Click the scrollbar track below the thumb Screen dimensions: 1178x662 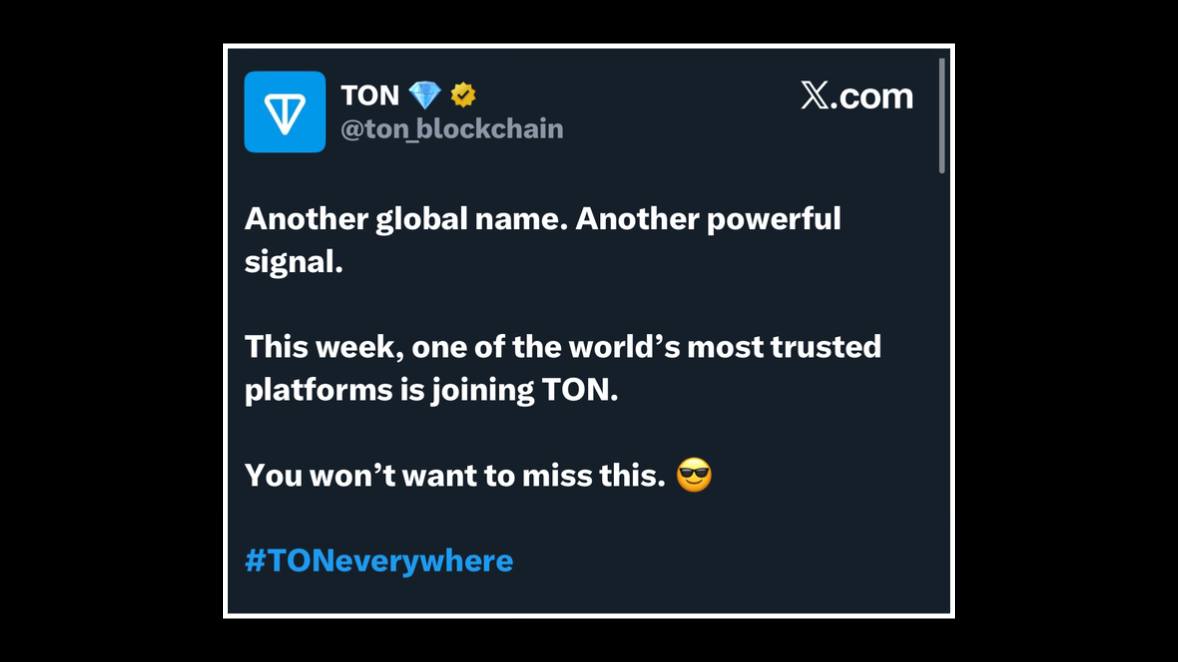[941, 391]
